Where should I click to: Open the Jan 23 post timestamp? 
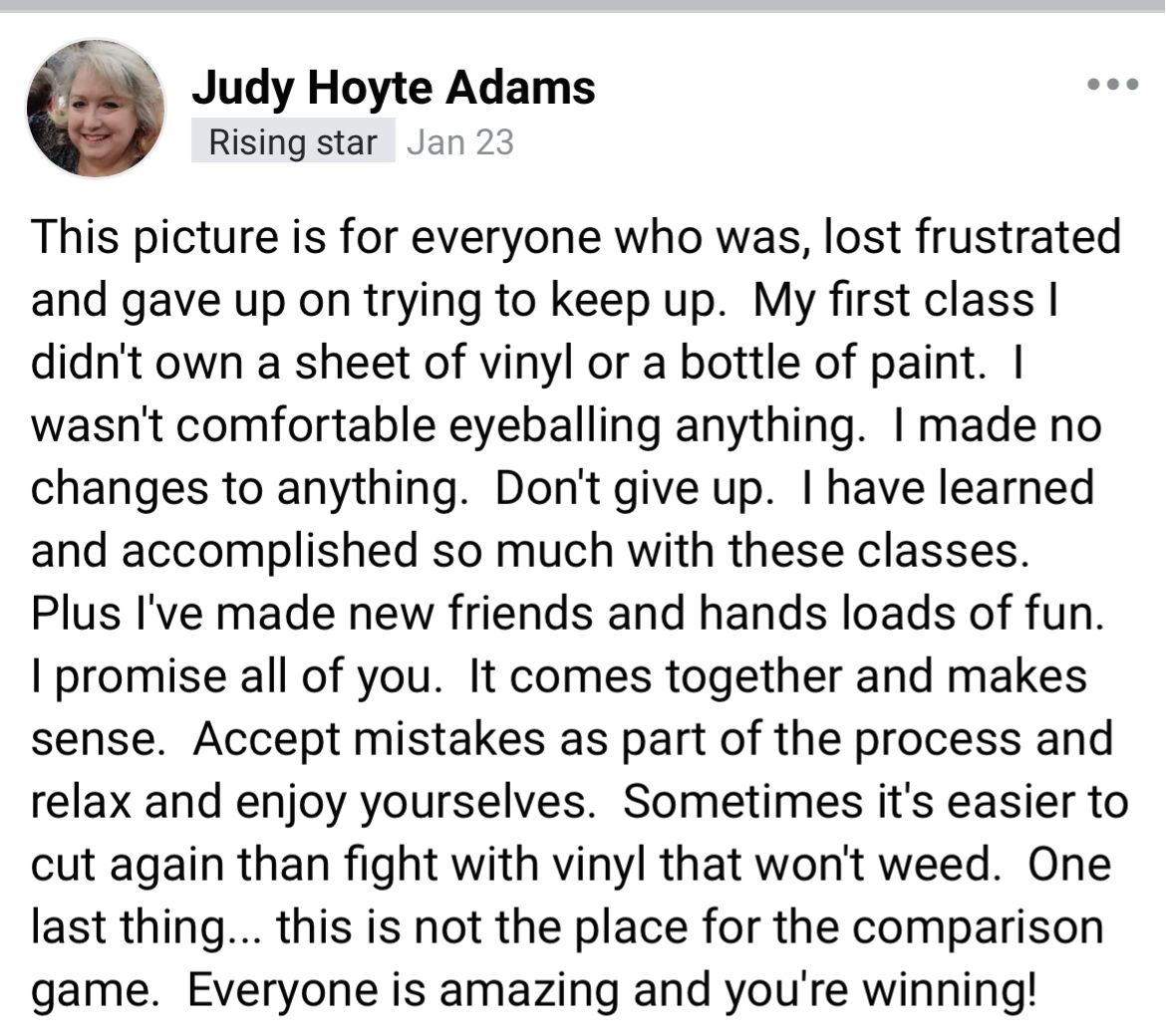click(x=460, y=141)
